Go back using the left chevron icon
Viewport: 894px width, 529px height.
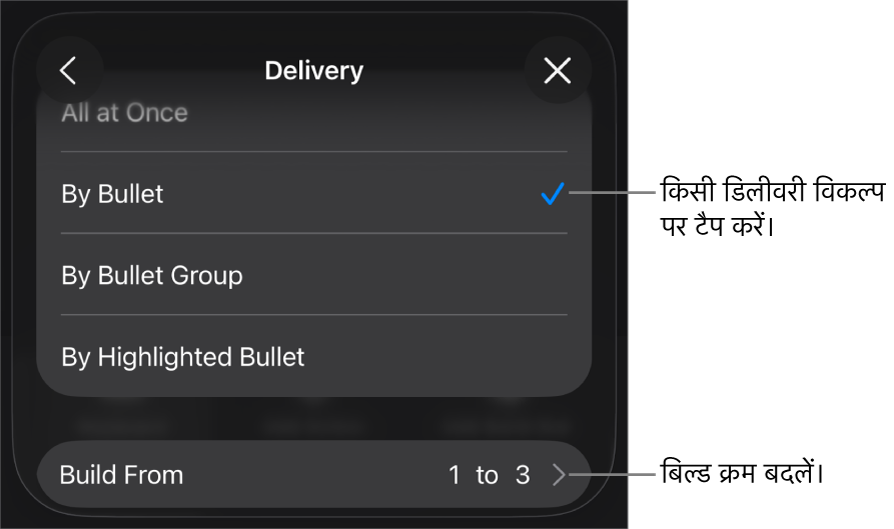coord(69,71)
